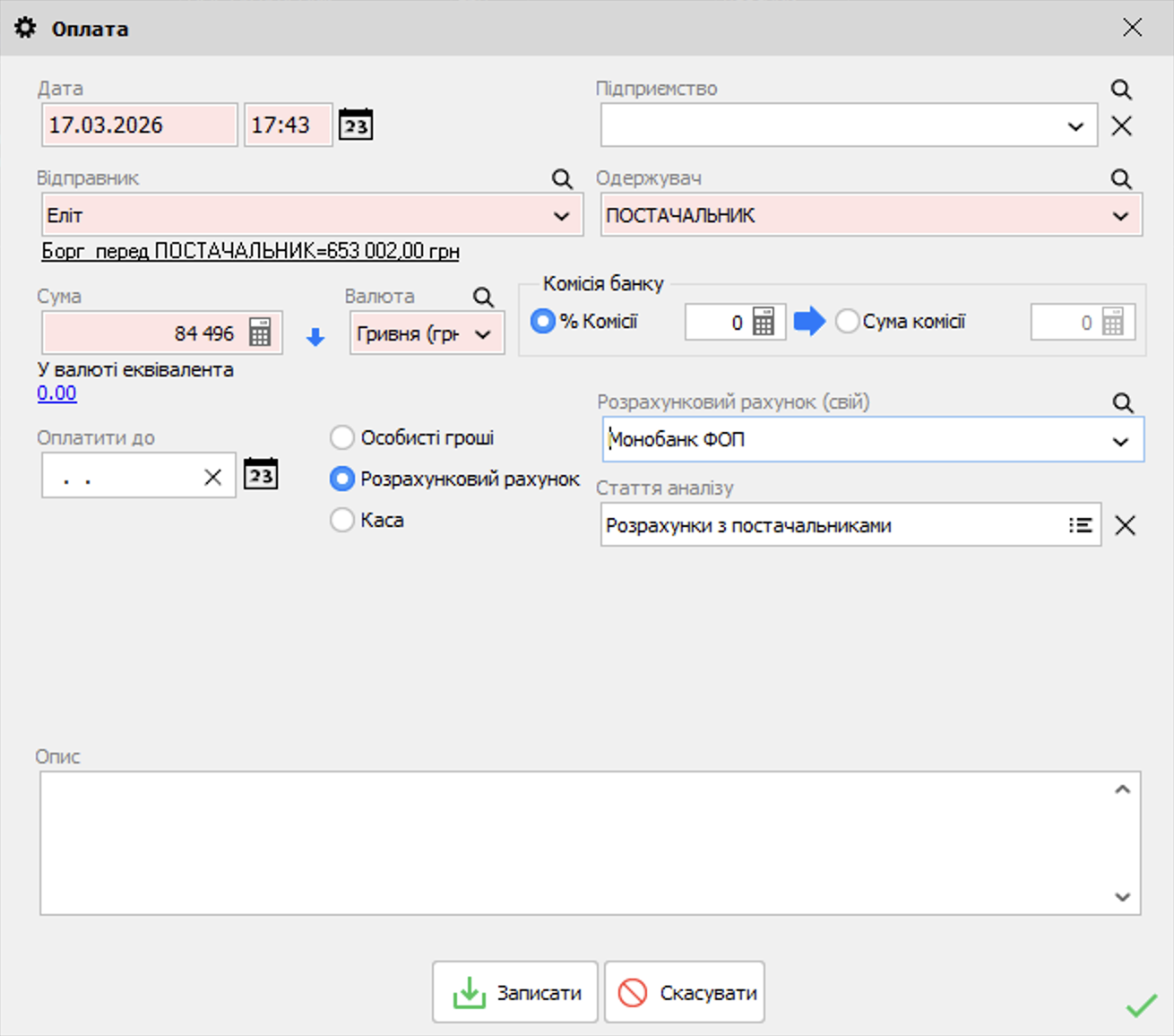Open the calendar for Оплатити до date
Viewport: 1174px width, 1036px height.
[261, 475]
